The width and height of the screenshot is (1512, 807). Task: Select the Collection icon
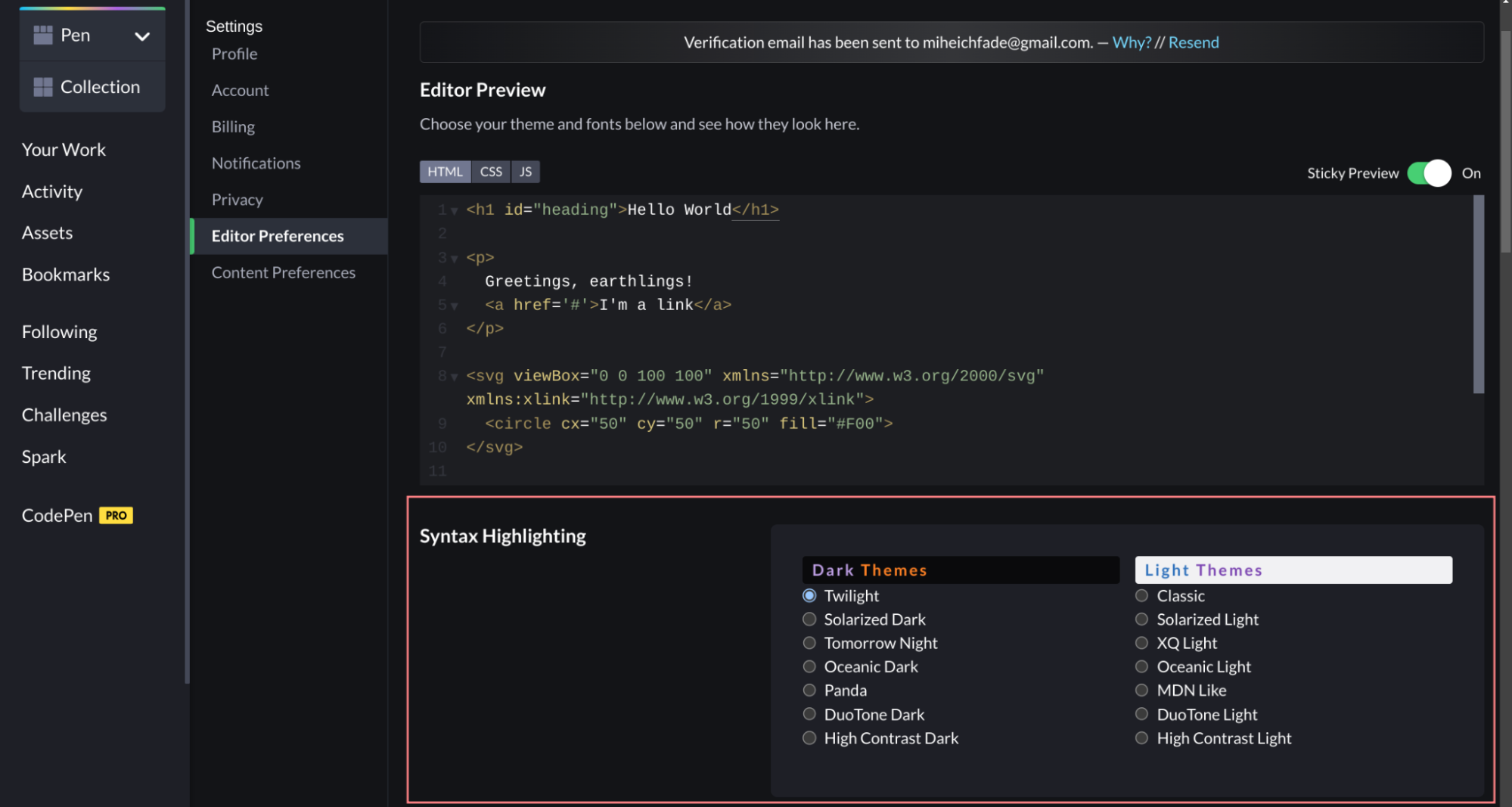pyautogui.click(x=43, y=86)
